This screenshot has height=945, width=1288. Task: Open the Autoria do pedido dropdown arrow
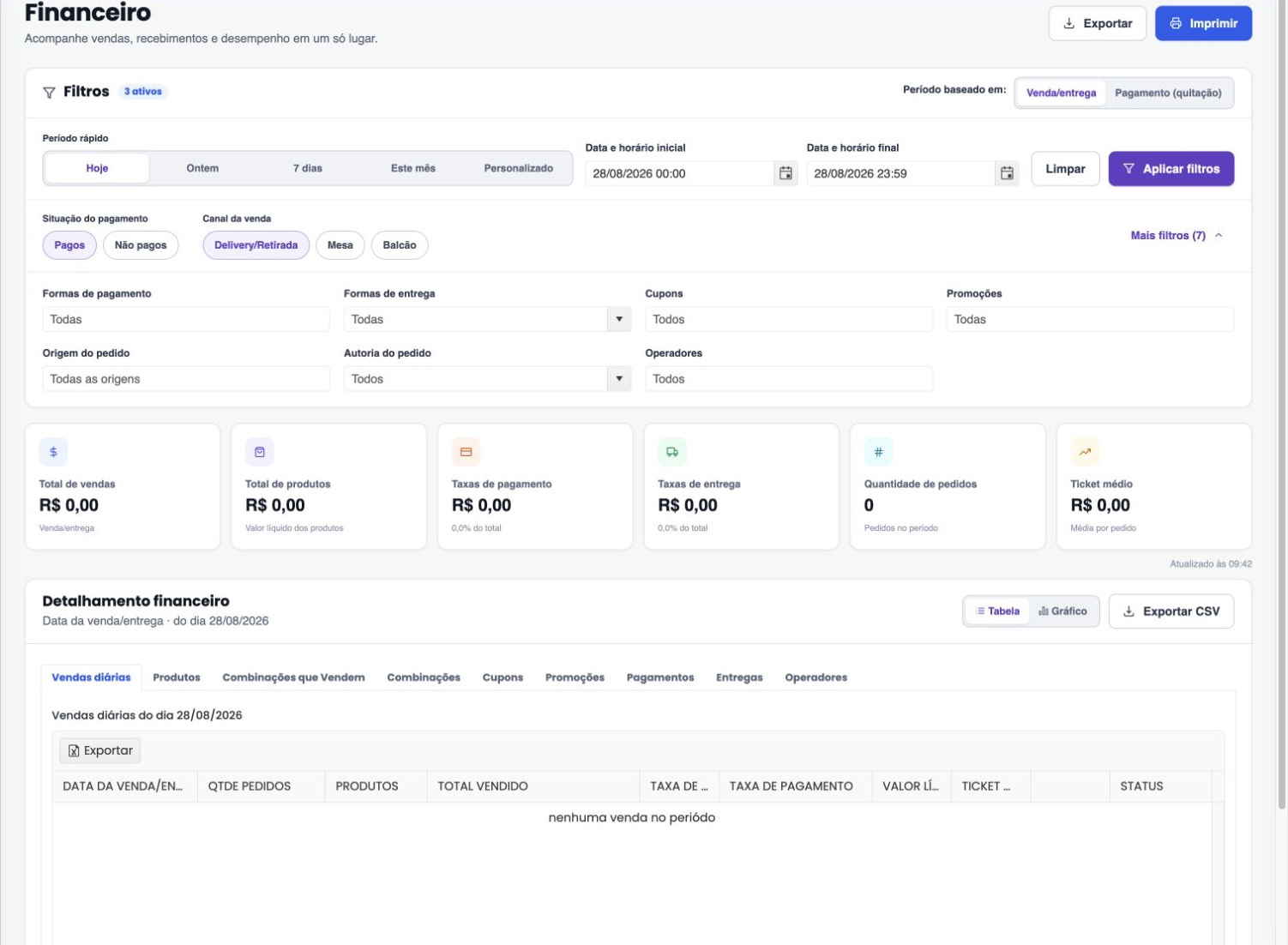coord(619,379)
